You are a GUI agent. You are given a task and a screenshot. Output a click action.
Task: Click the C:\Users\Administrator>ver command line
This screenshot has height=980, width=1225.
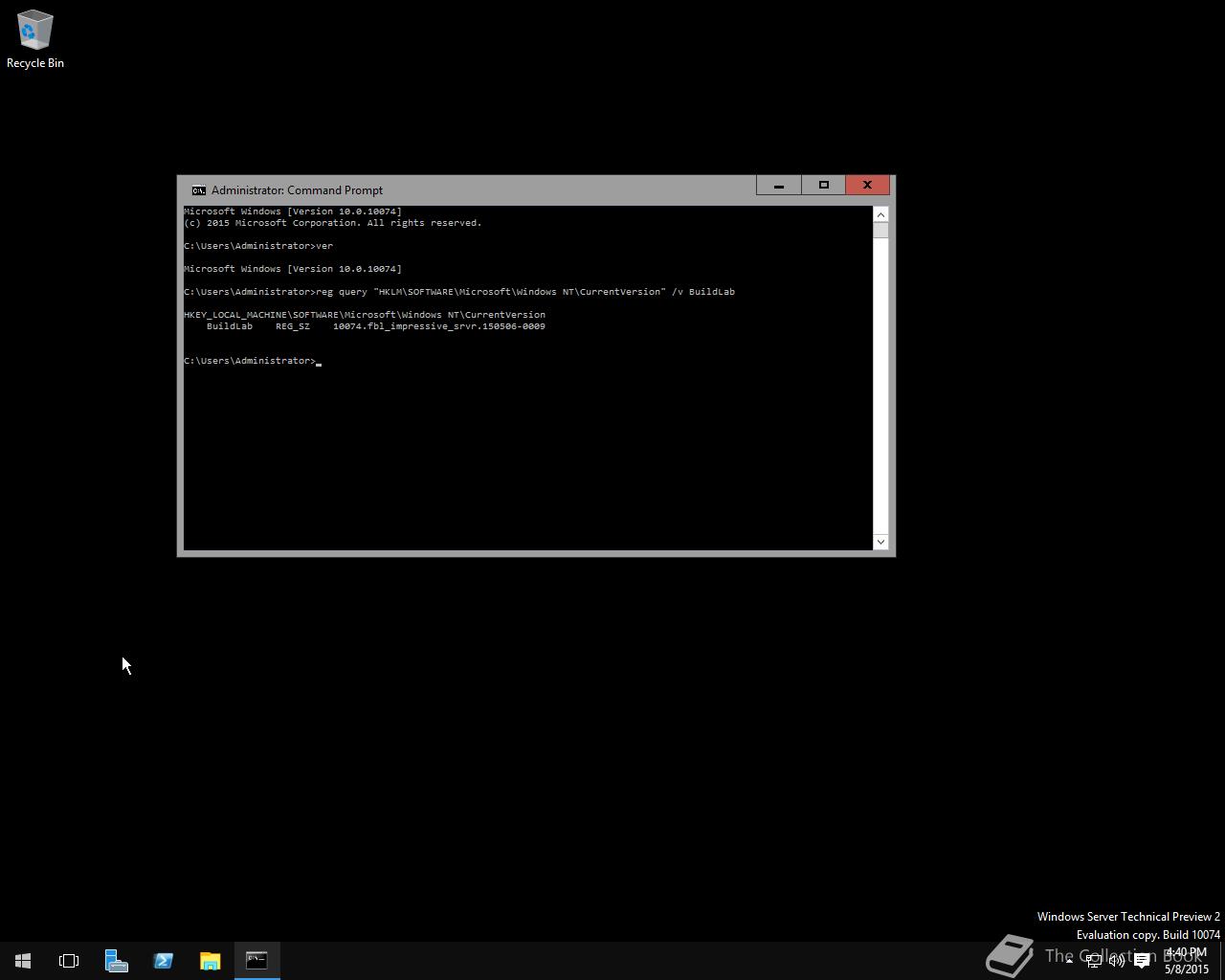point(258,246)
